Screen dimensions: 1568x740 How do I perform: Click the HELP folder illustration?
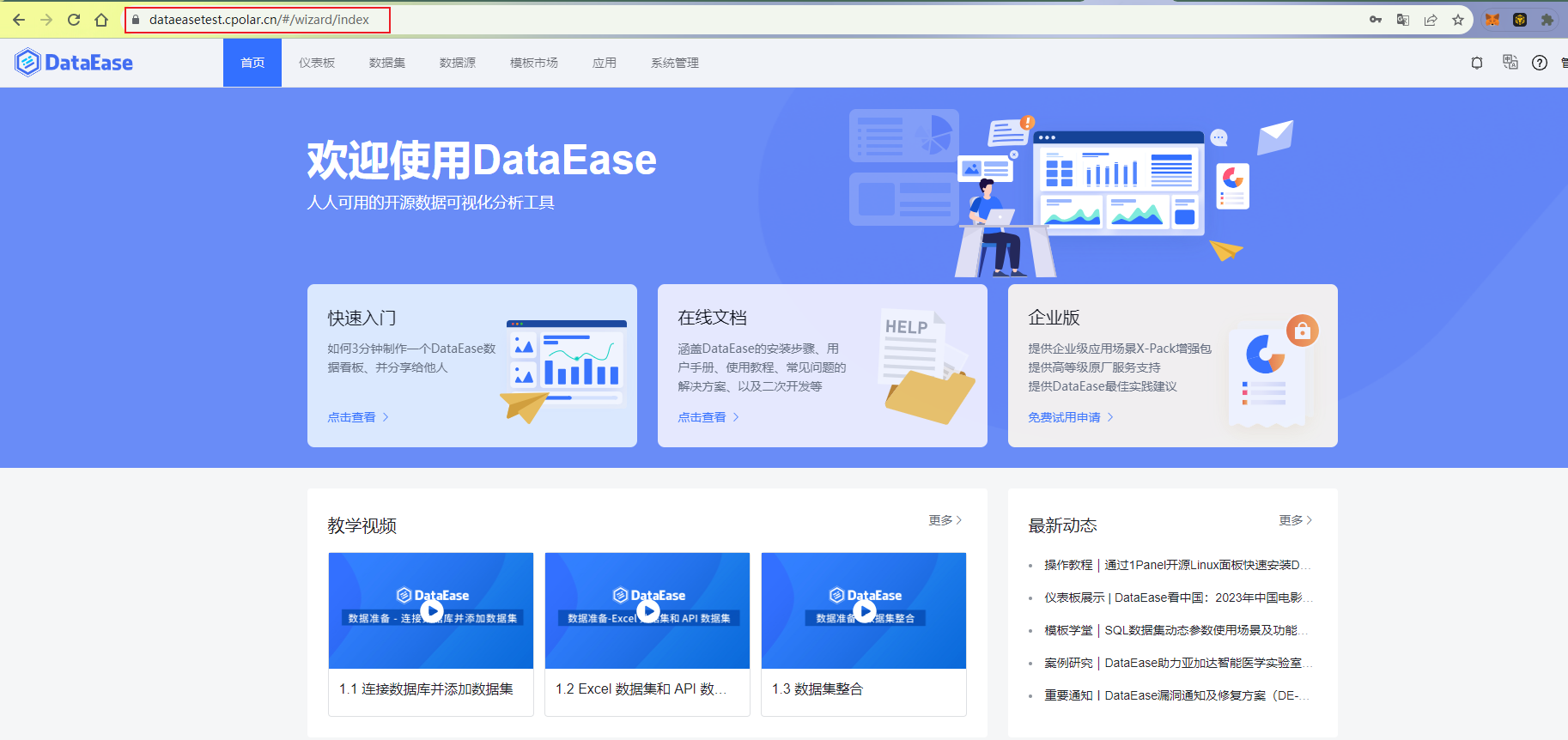[927, 367]
